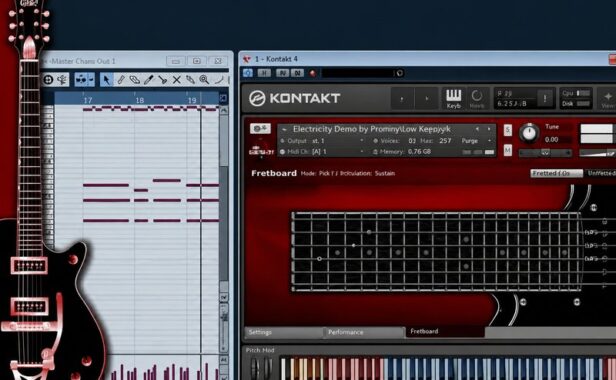The height and width of the screenshot is (380, 616).
Task: Click the hollow circle marker on the fretboard
Action: 319,259
